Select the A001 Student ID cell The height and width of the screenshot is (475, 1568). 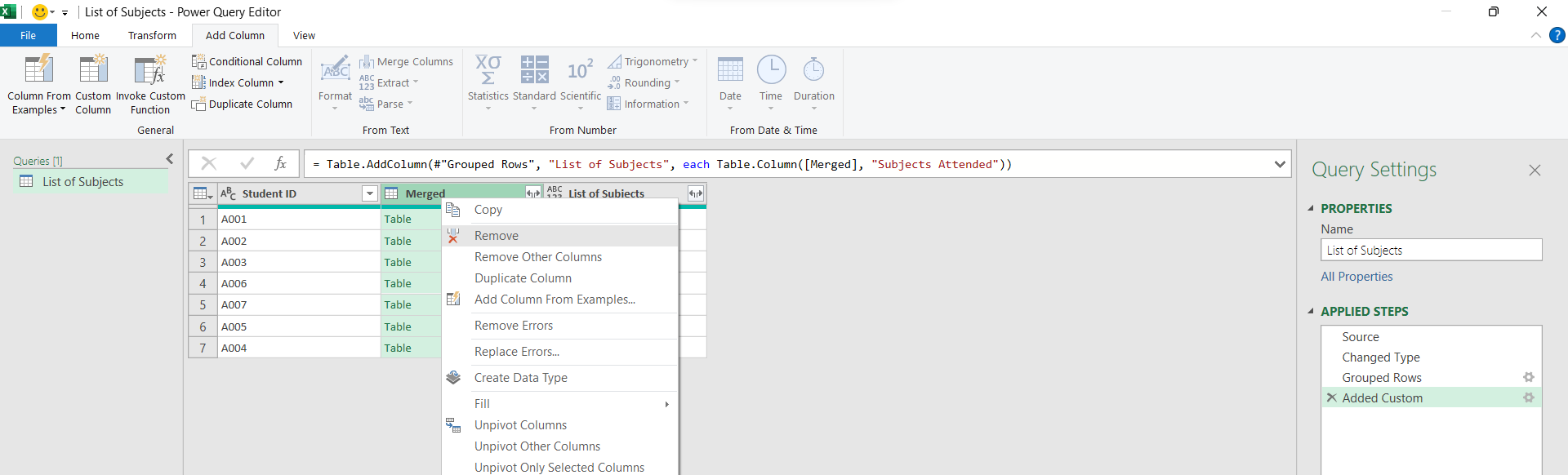point(299,219)
